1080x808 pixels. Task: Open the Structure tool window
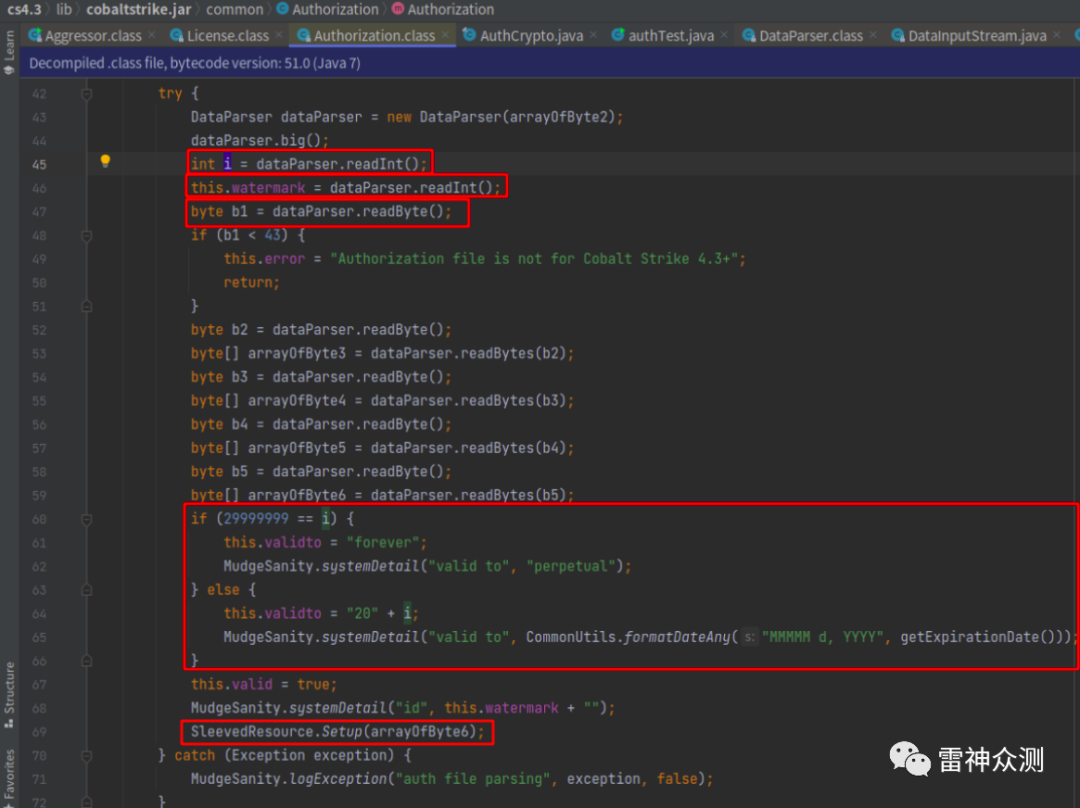(x=9, y=695)
